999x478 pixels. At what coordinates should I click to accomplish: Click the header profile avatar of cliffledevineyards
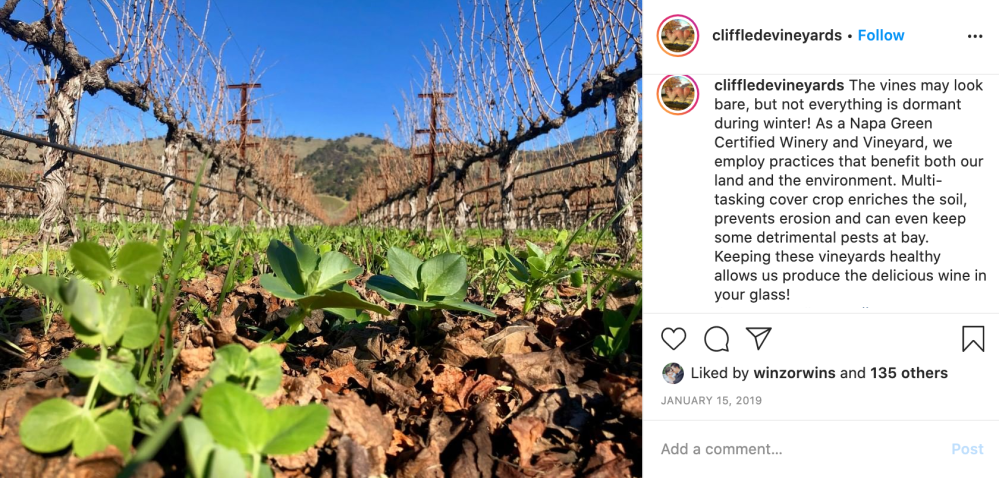678,36
